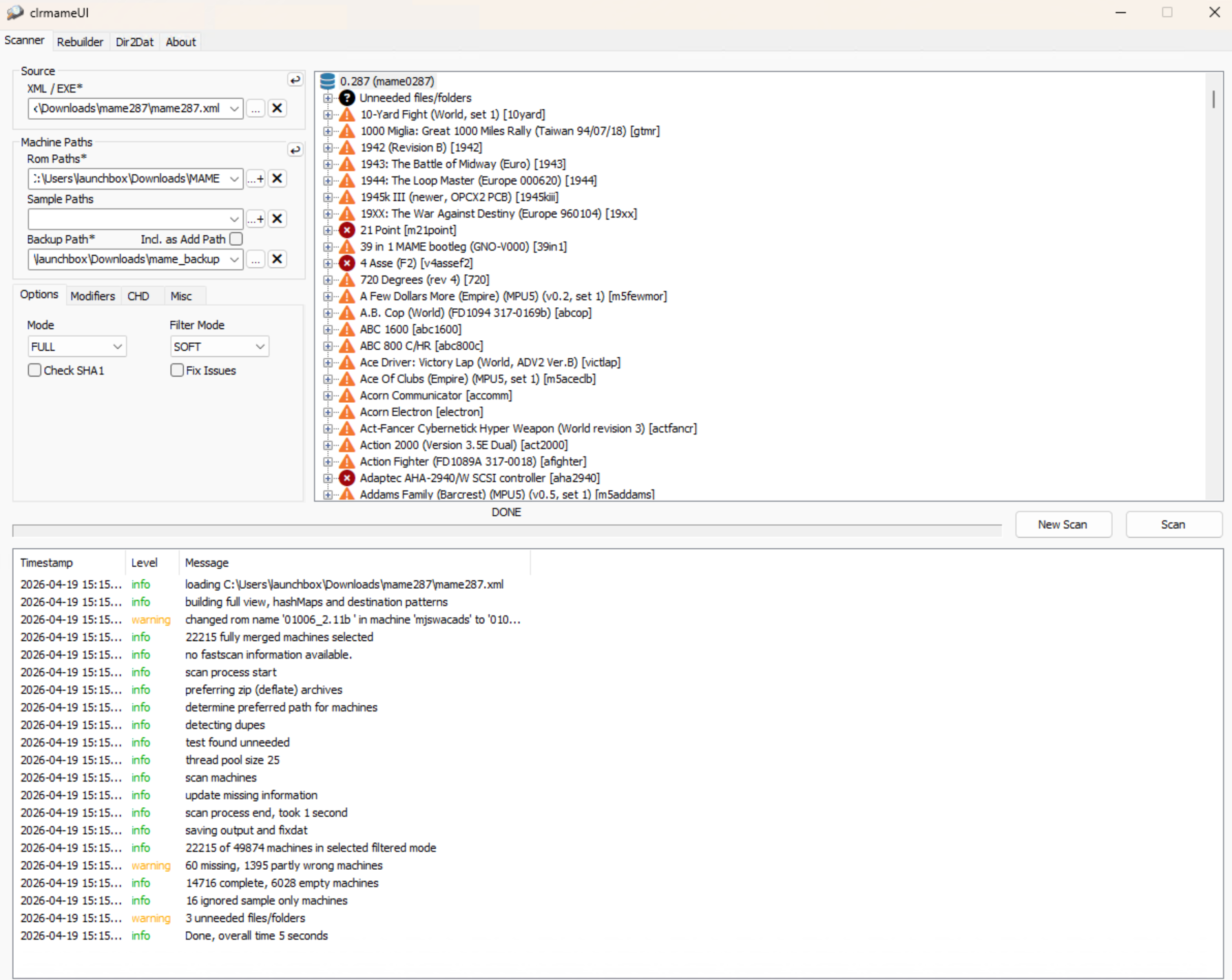Browse for the XML / EXE source file

point(255,108)
